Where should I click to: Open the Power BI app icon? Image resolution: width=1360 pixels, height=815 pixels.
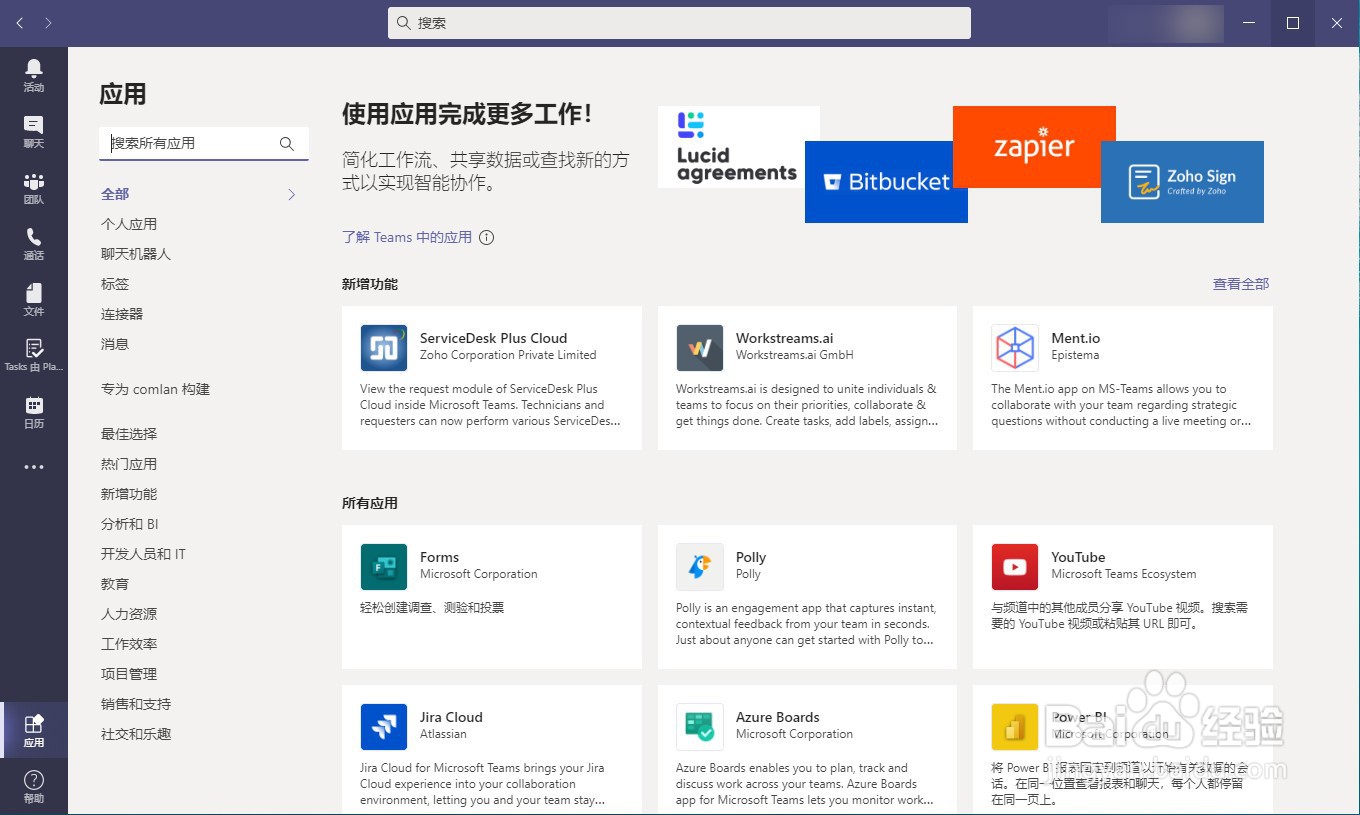(x=1015, y=727)
